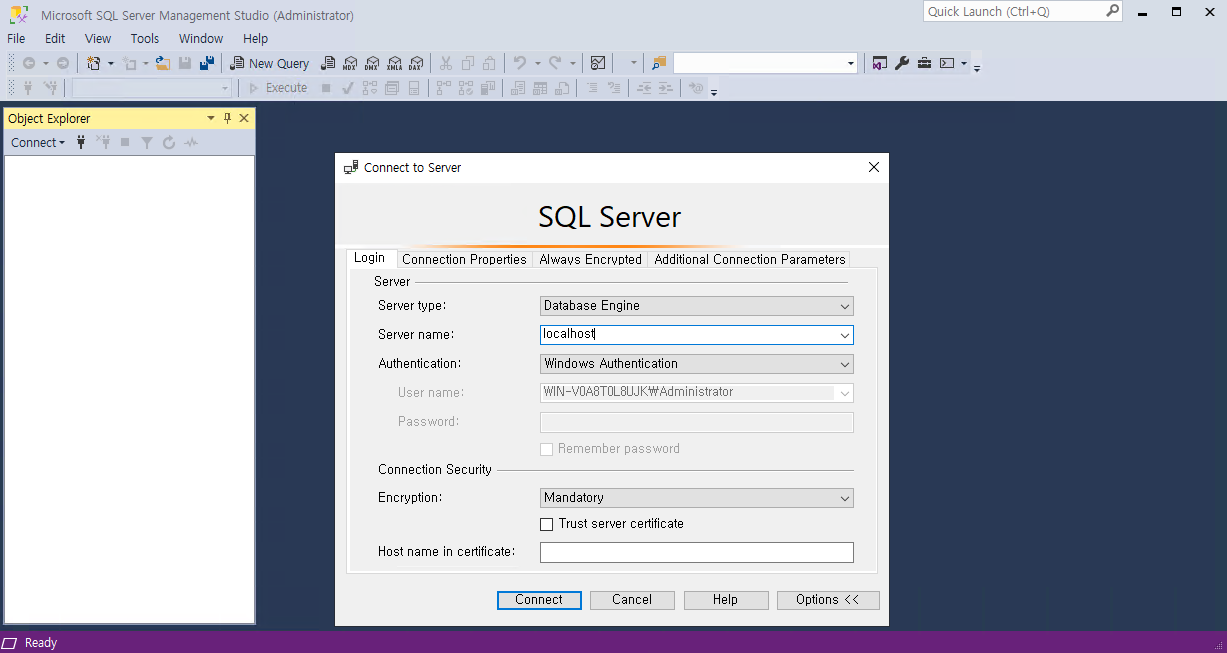The height and width of the screenshot is (653, 1227).
Task: Click the Open File folder icon
Action: click(162, 63)
